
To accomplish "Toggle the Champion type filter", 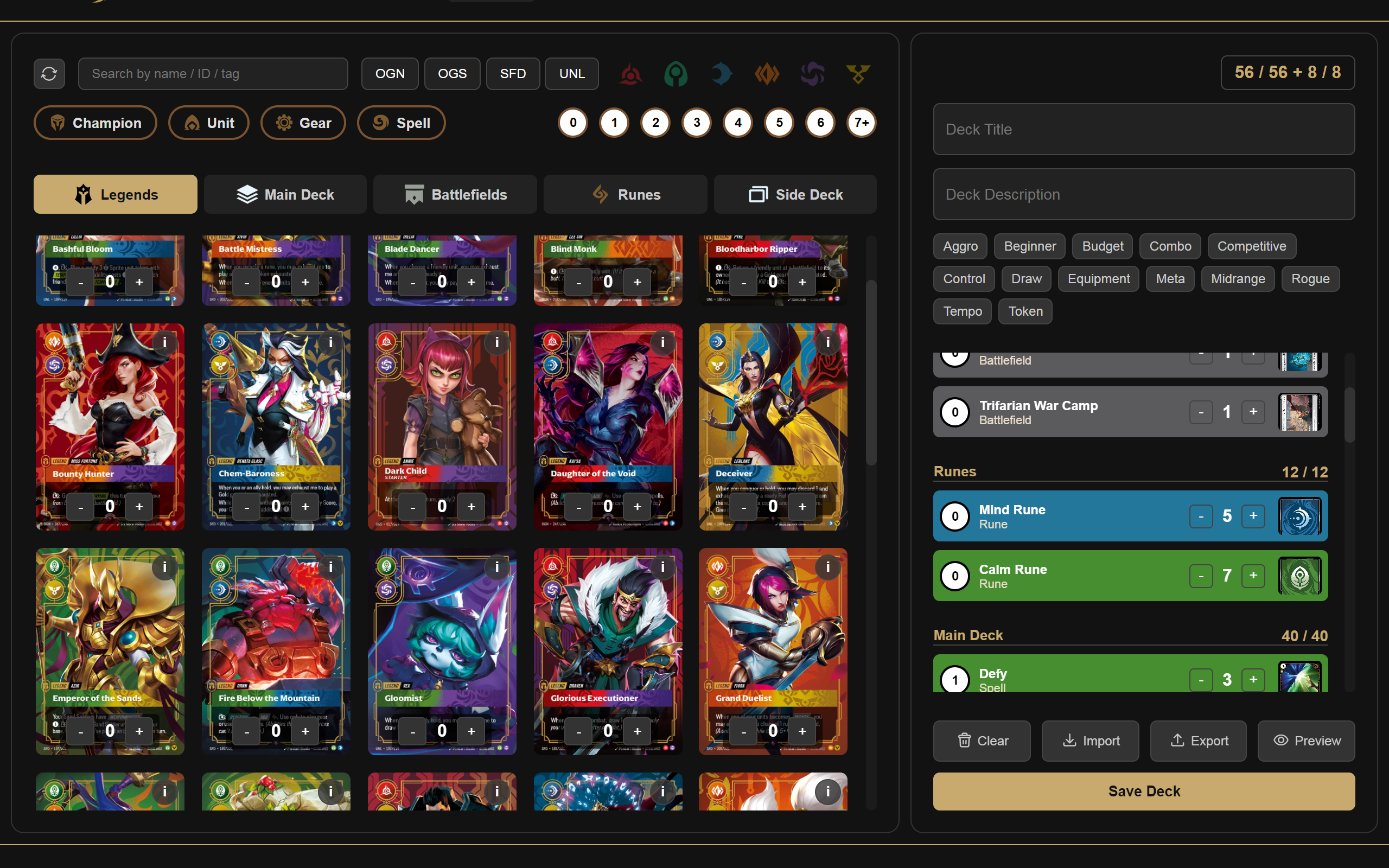I will [95, 123].
